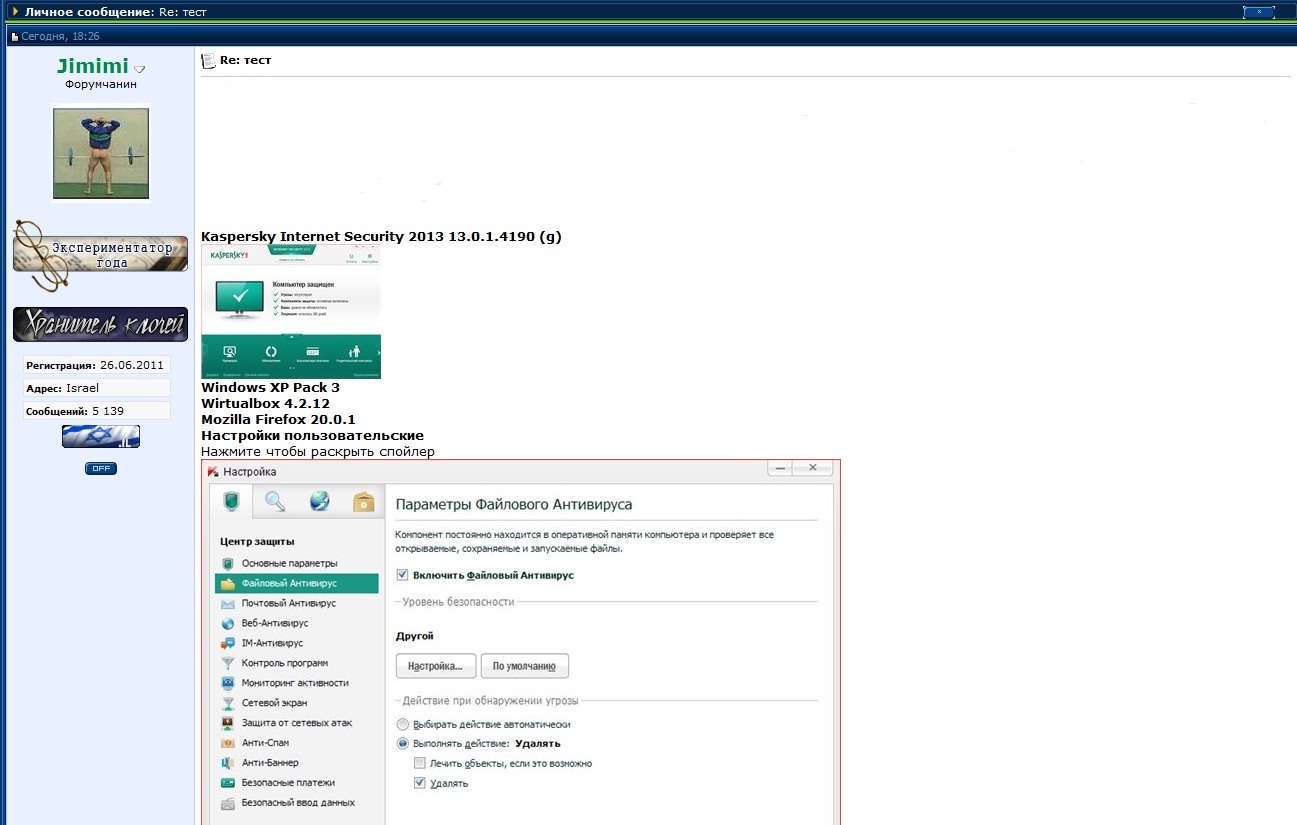Screen dimensions: 1297x825
Task: Select Выбирать действие автоматически radio button
Action: click(402, 724)
